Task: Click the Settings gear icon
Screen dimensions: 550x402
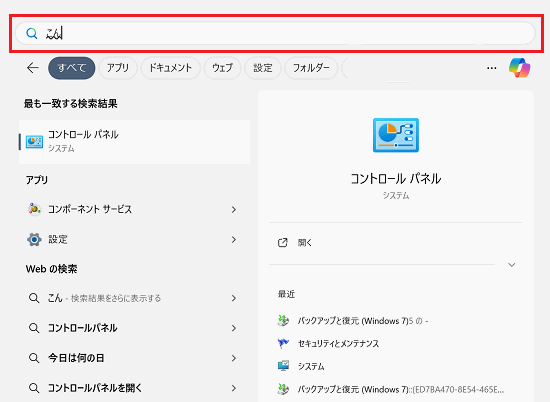Action: 34,240
